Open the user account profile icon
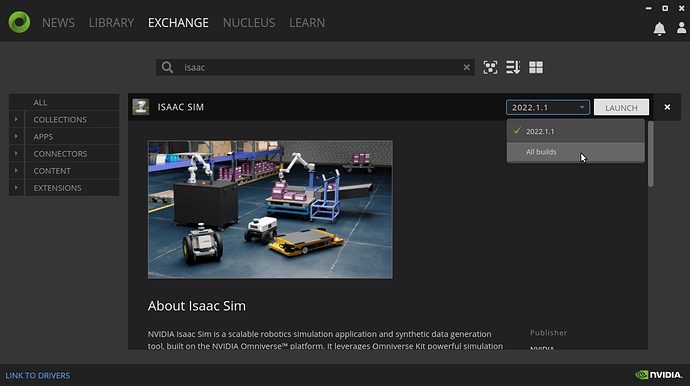This screenshot has height=386, width=690. pyautogui.click(x=681, y=28)
